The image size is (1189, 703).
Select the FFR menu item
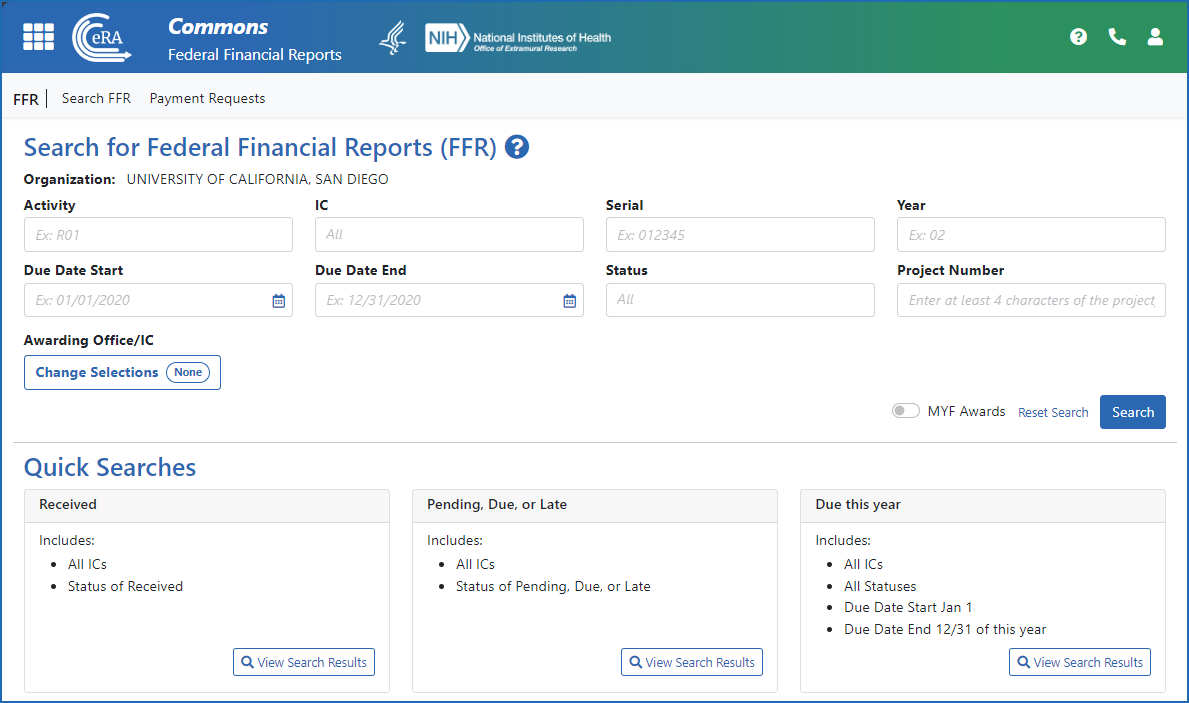click(26, 99)
